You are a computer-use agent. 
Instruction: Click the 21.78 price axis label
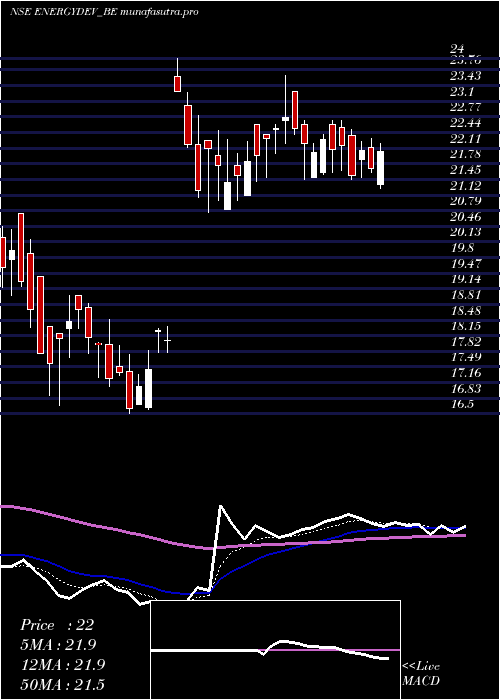[466, 154]
